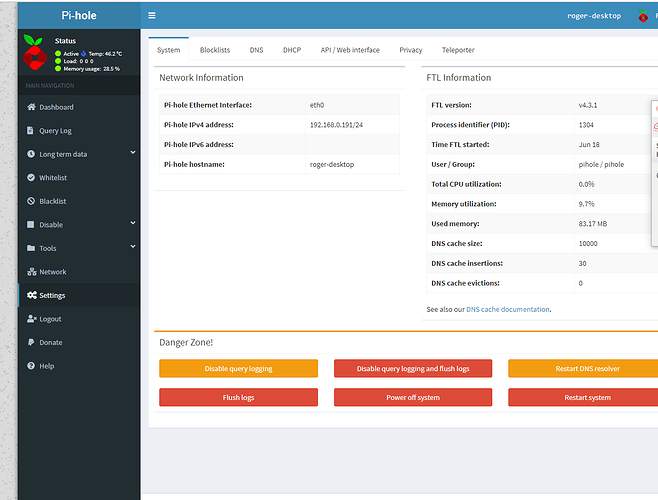Click the Danger Zone! heading

point(186,342)
